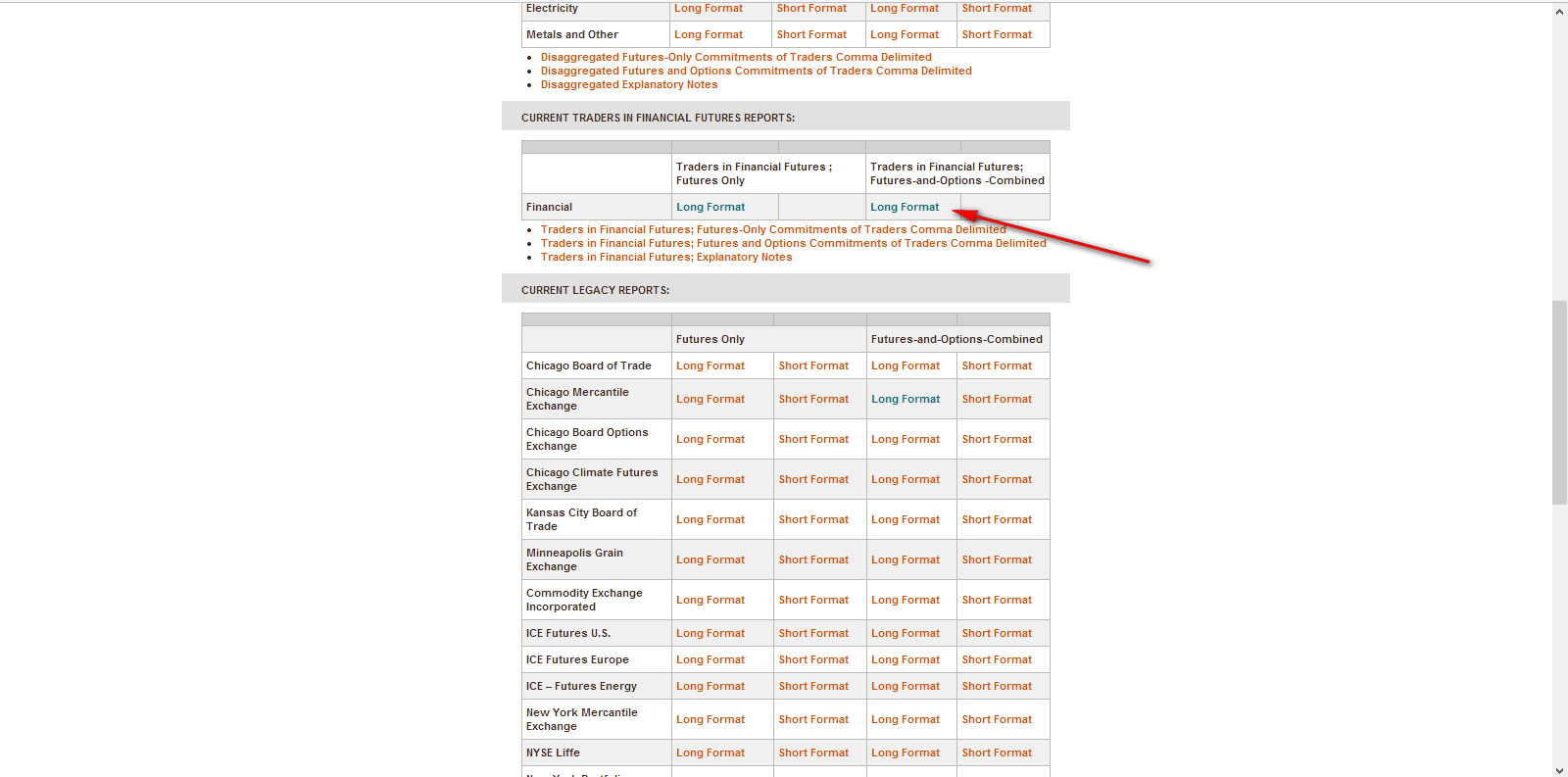Open Minneapolis Grain Exchange Combined Short Format
The image size is (1568, 777).
click(997, 559)
